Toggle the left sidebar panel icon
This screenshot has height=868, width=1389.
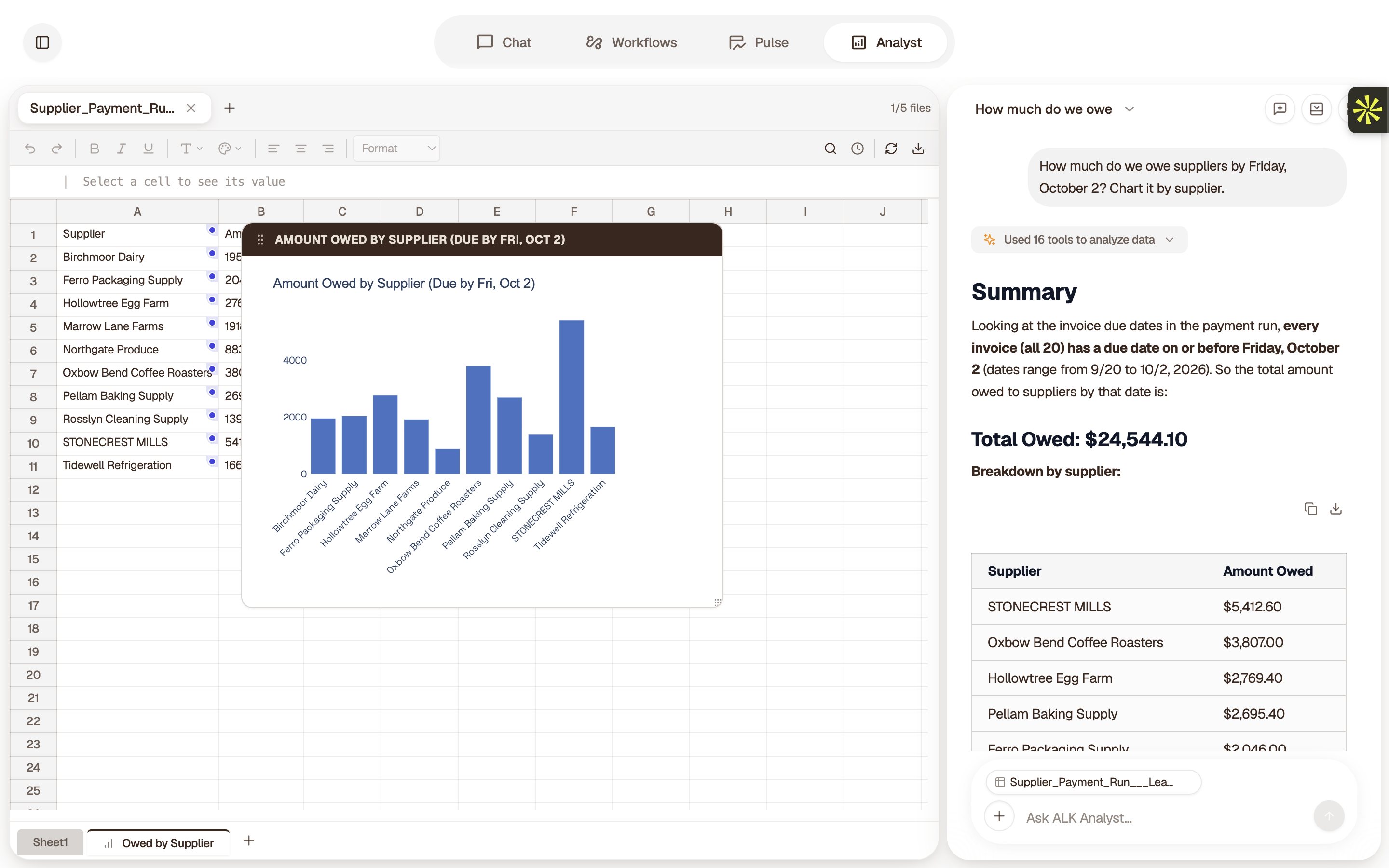[42, 42]
